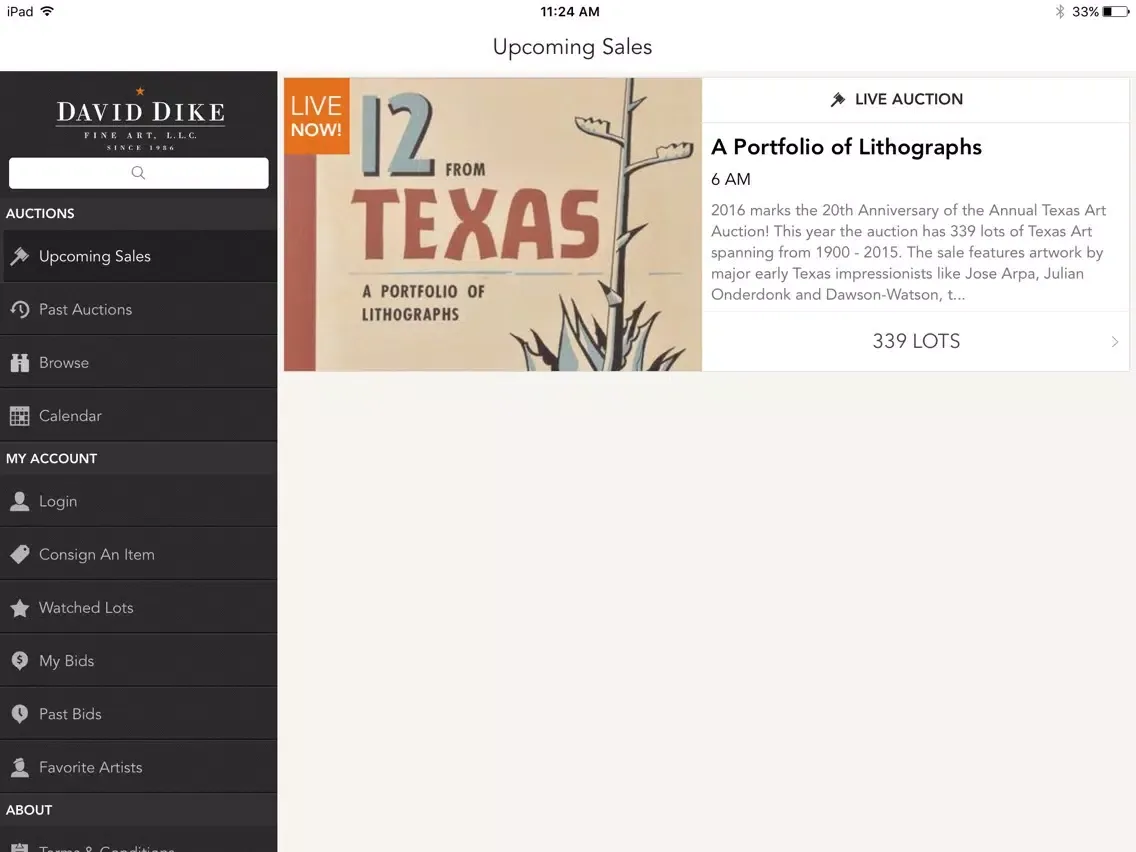Click the magnifier icon in search box
Viewport: 1136px width, 852px height.
[x=138, y=172]
